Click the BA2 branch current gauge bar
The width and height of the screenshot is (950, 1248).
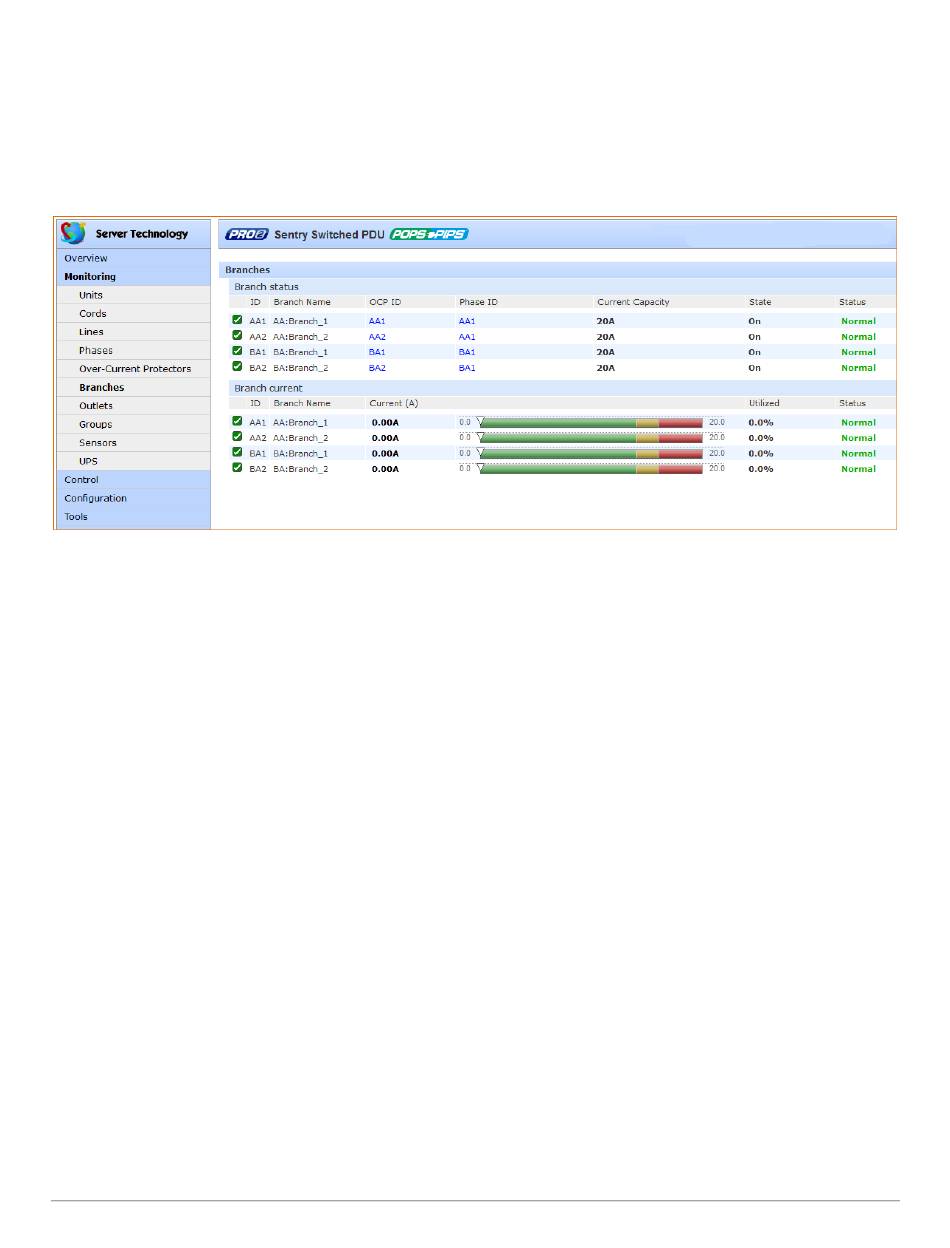coord(590,469)
